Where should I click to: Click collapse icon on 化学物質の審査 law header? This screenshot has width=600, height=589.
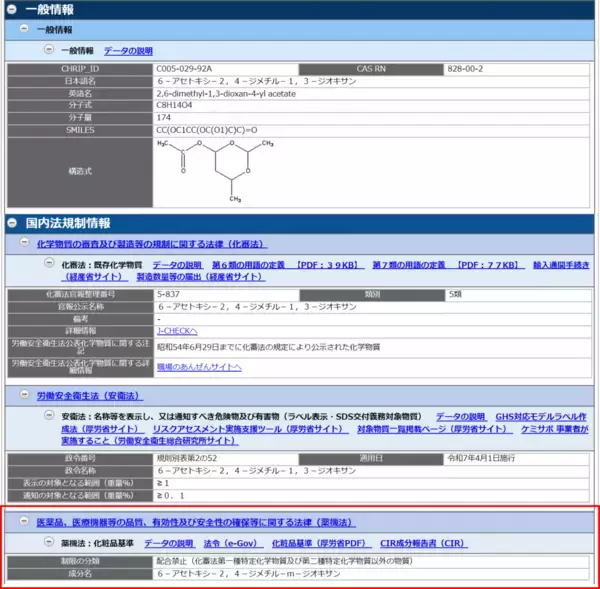pyautogui.click(x=25, y=243)
